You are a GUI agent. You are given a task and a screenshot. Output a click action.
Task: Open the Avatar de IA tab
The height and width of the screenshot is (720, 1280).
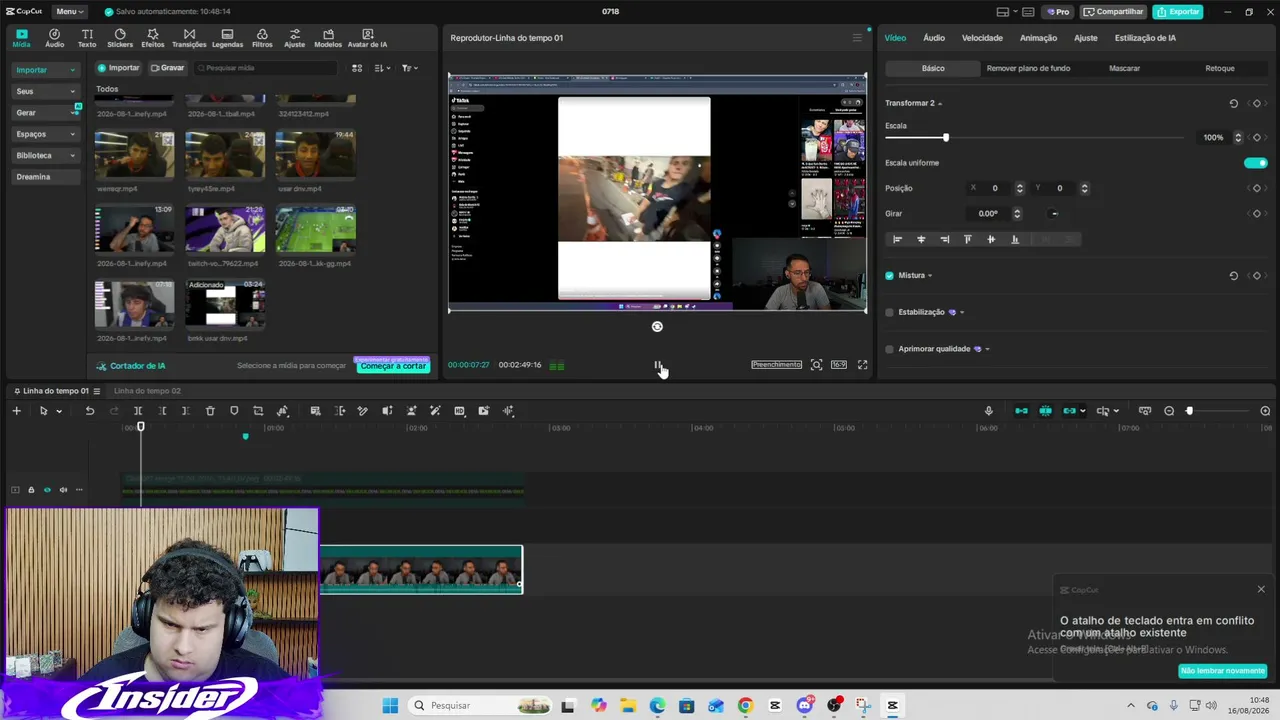(x=367, y=38)
